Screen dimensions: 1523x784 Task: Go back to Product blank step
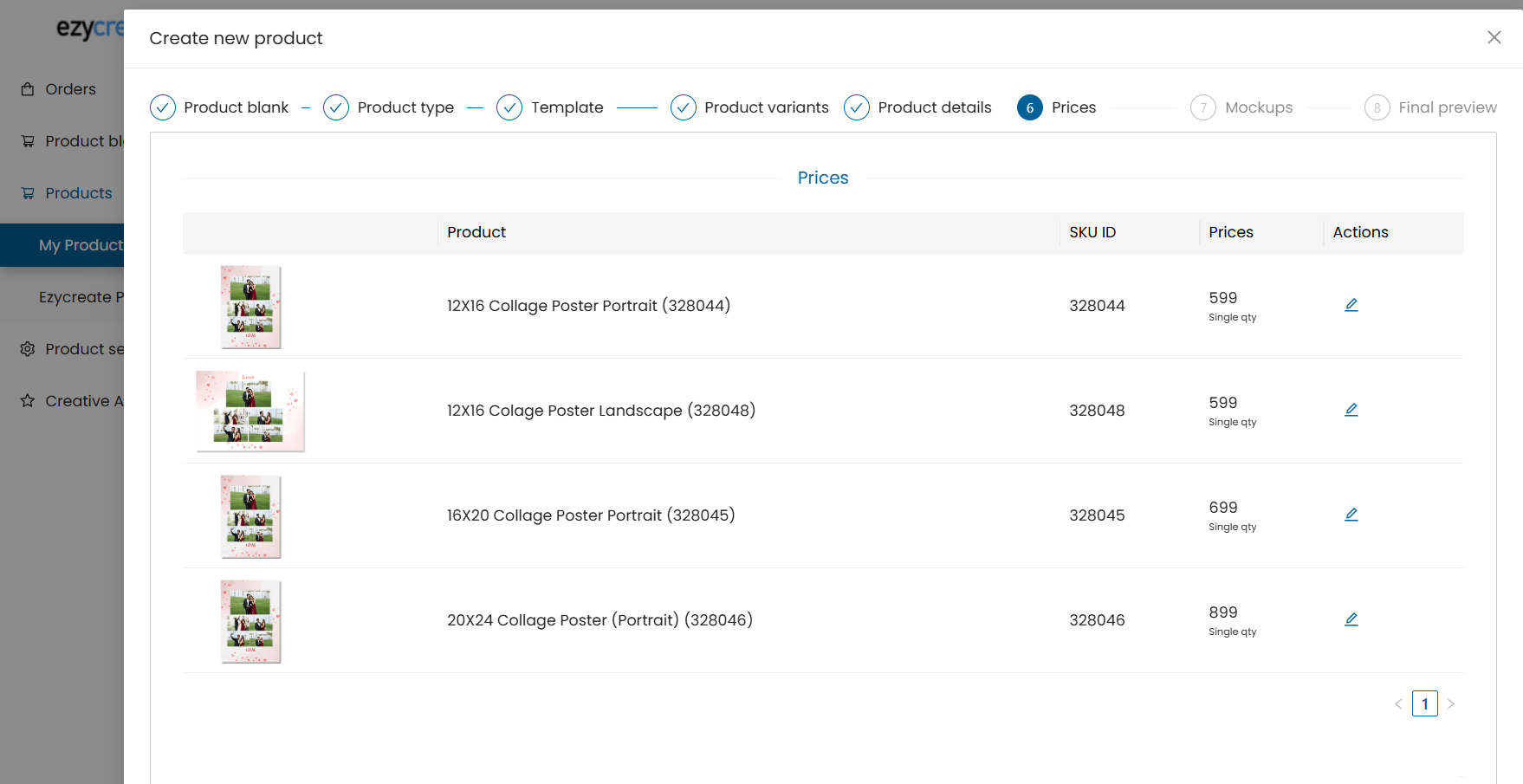[x=220, y=107]
